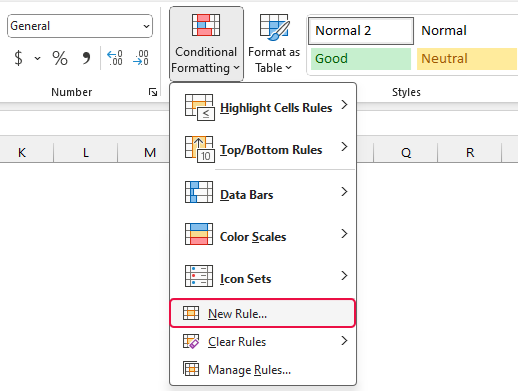Click the Top/Bottom Rules icon

(x=199, y=149)
